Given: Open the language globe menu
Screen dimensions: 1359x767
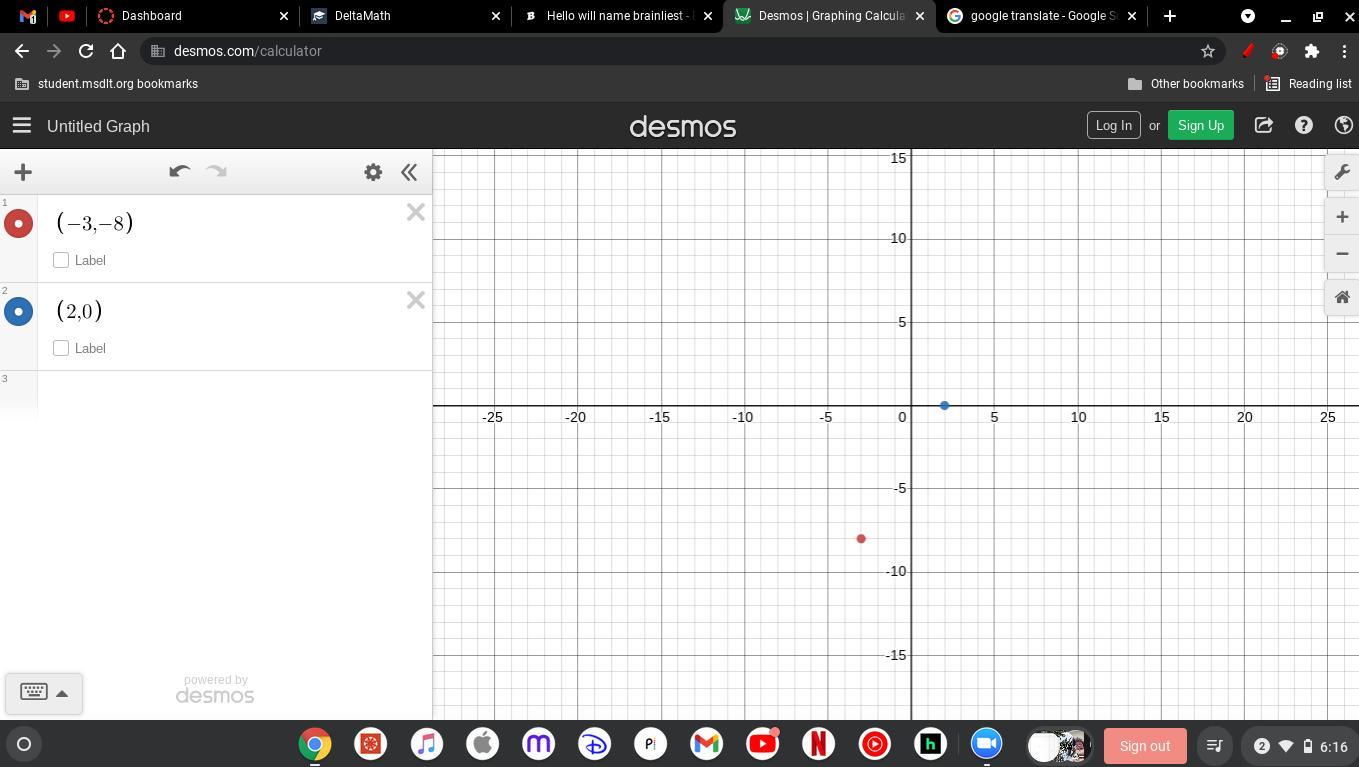Looking at the screenshot, I should 1344,126.
